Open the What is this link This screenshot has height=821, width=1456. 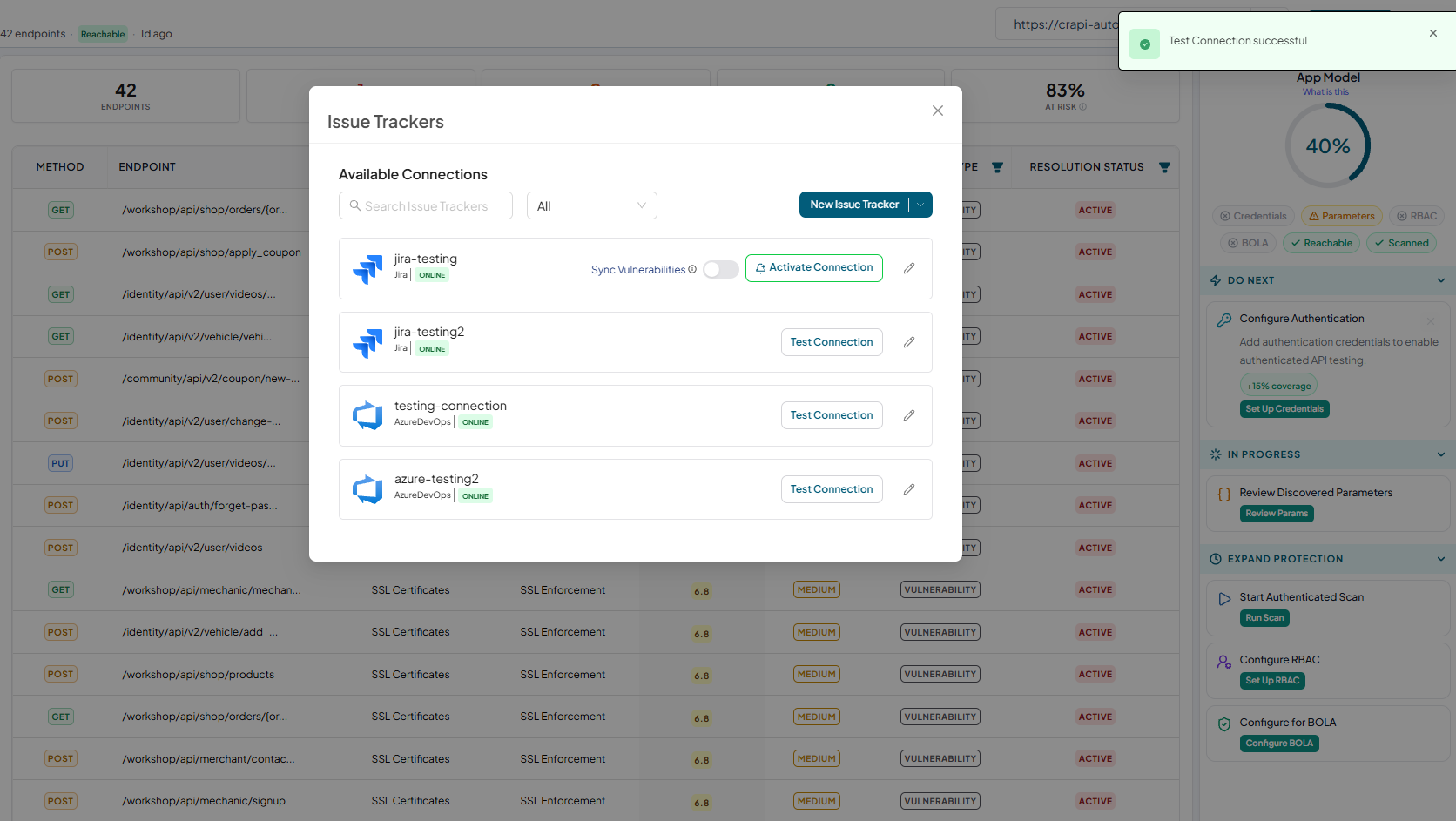point(1325,92)
